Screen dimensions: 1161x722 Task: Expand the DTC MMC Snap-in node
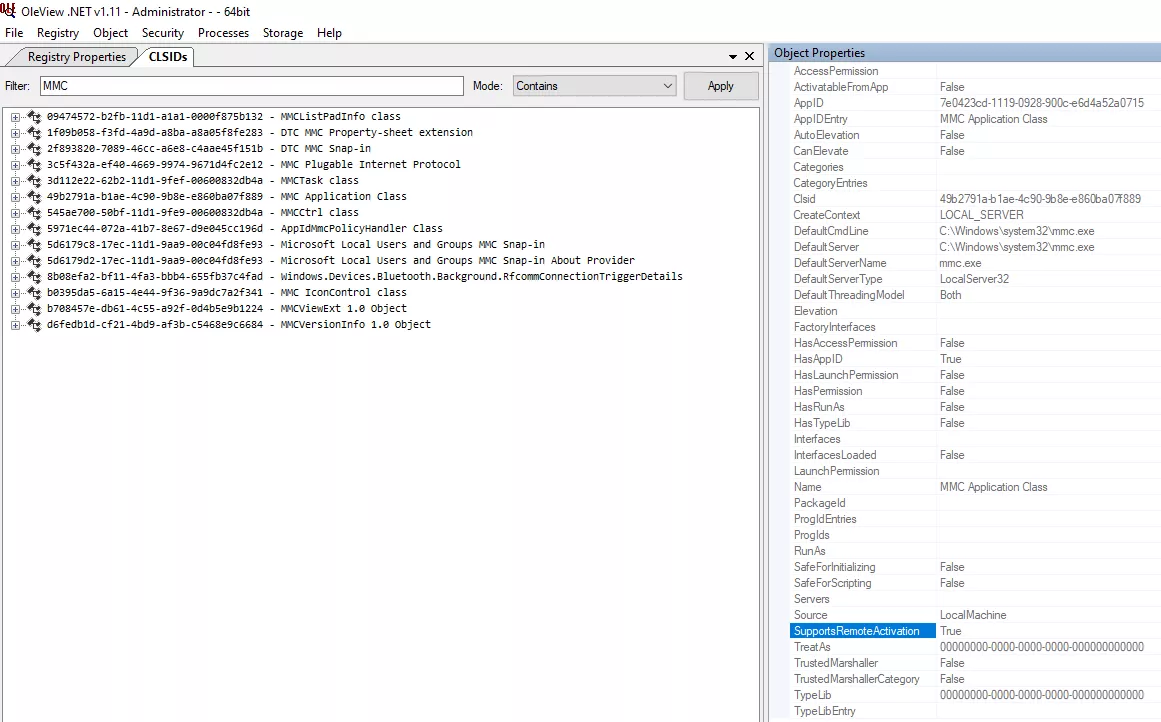[15, 148]
